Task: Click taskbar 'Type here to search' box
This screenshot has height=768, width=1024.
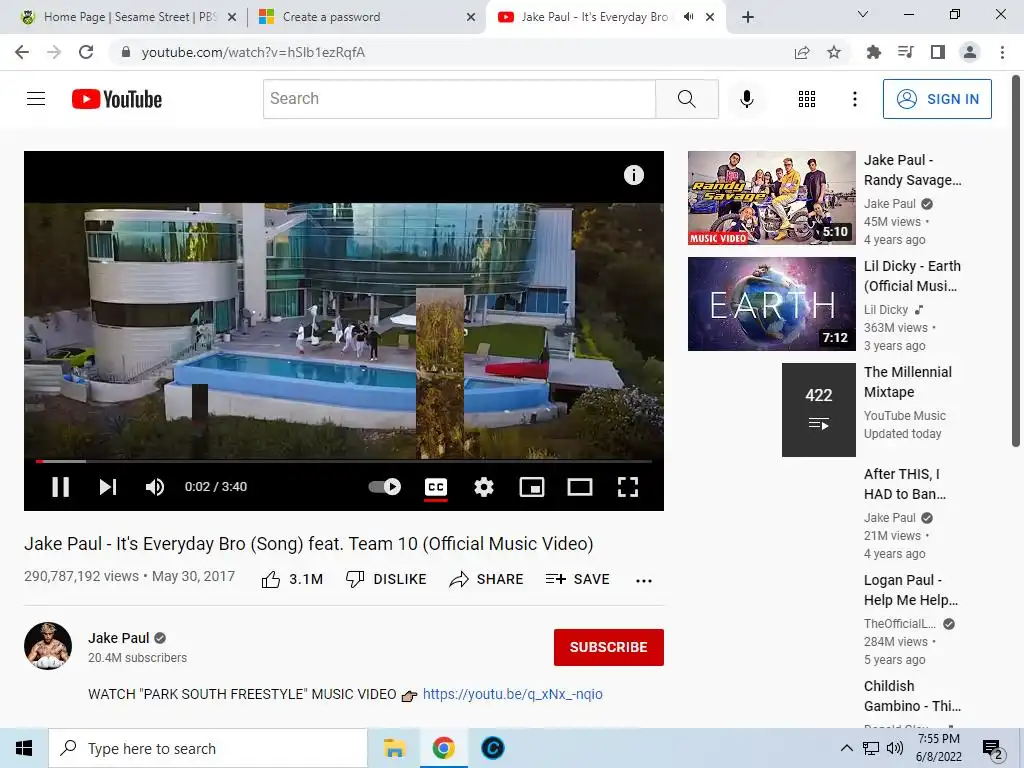Action: point(208,748)
